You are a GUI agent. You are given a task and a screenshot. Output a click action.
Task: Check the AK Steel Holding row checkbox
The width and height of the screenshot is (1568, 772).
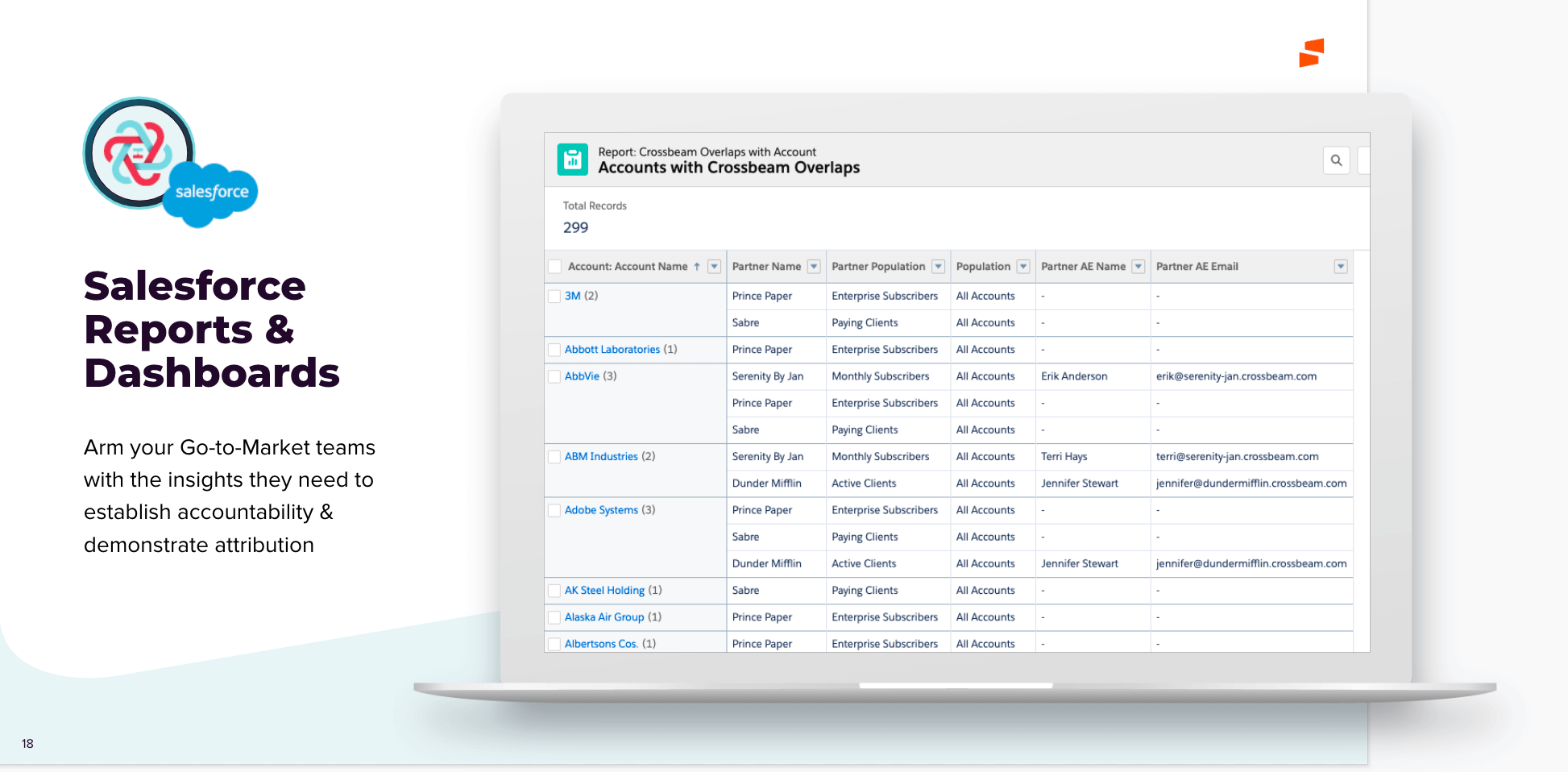[554, 591]
